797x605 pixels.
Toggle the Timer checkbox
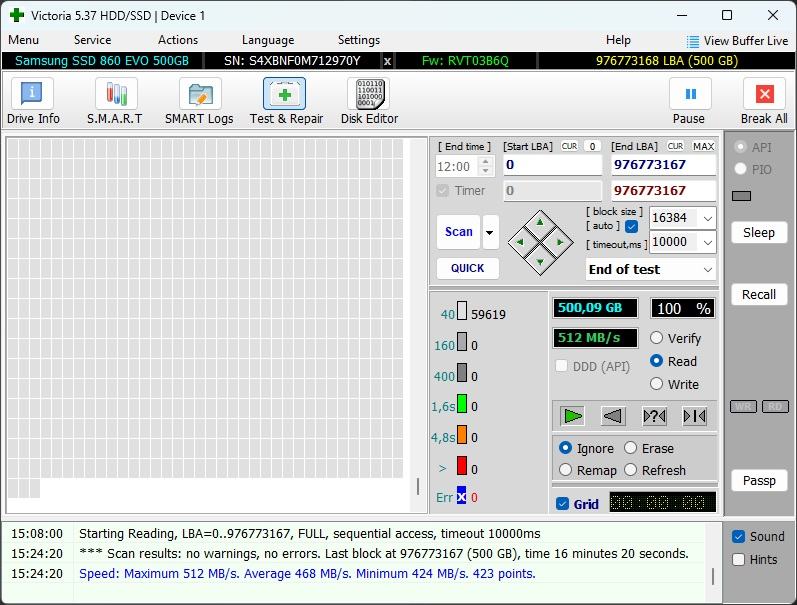[x=443, y=191]
